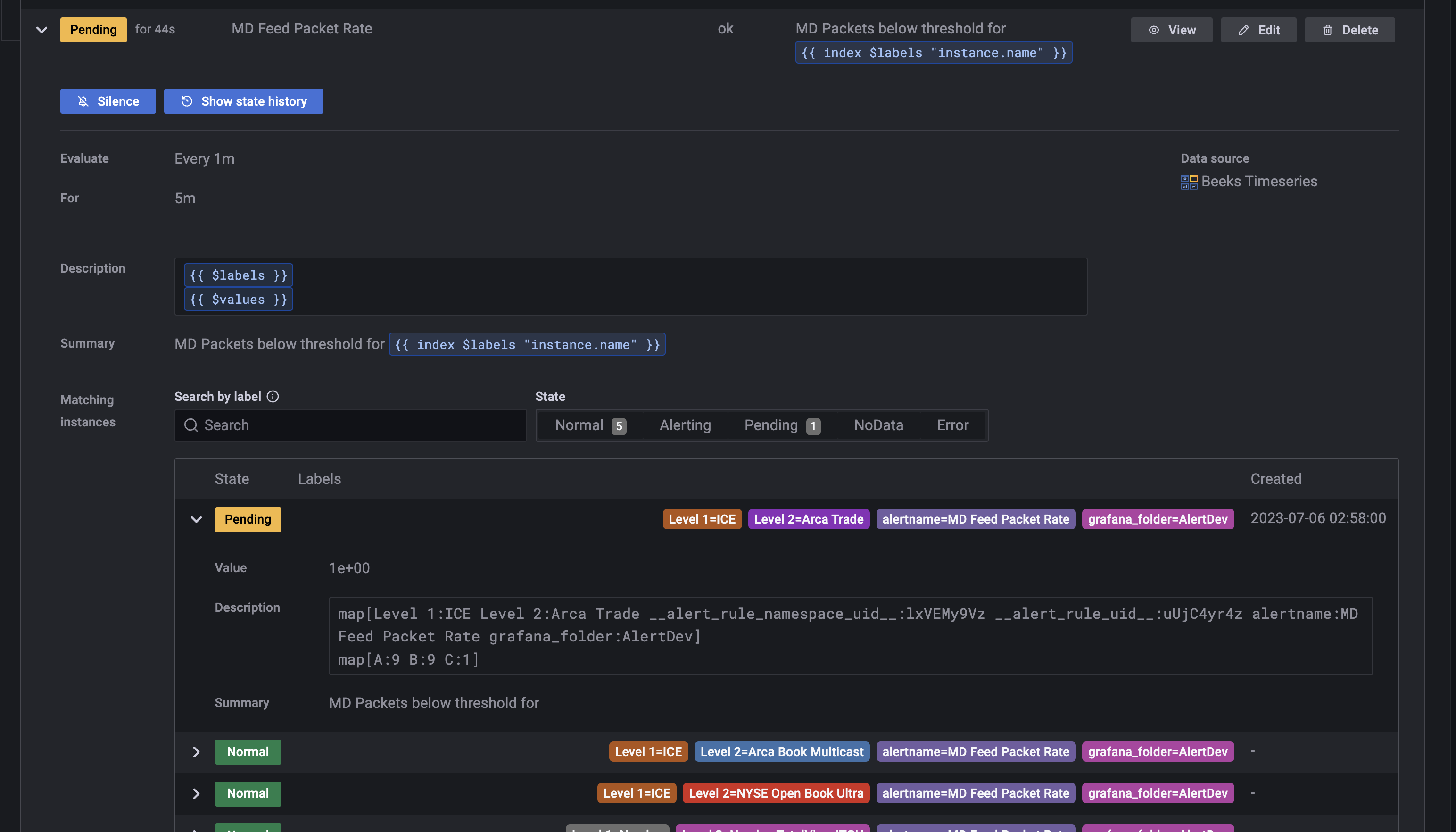Click the Beeks Timeseries data source icon
The image size is (1456, 832).
tap(1189, 182)
